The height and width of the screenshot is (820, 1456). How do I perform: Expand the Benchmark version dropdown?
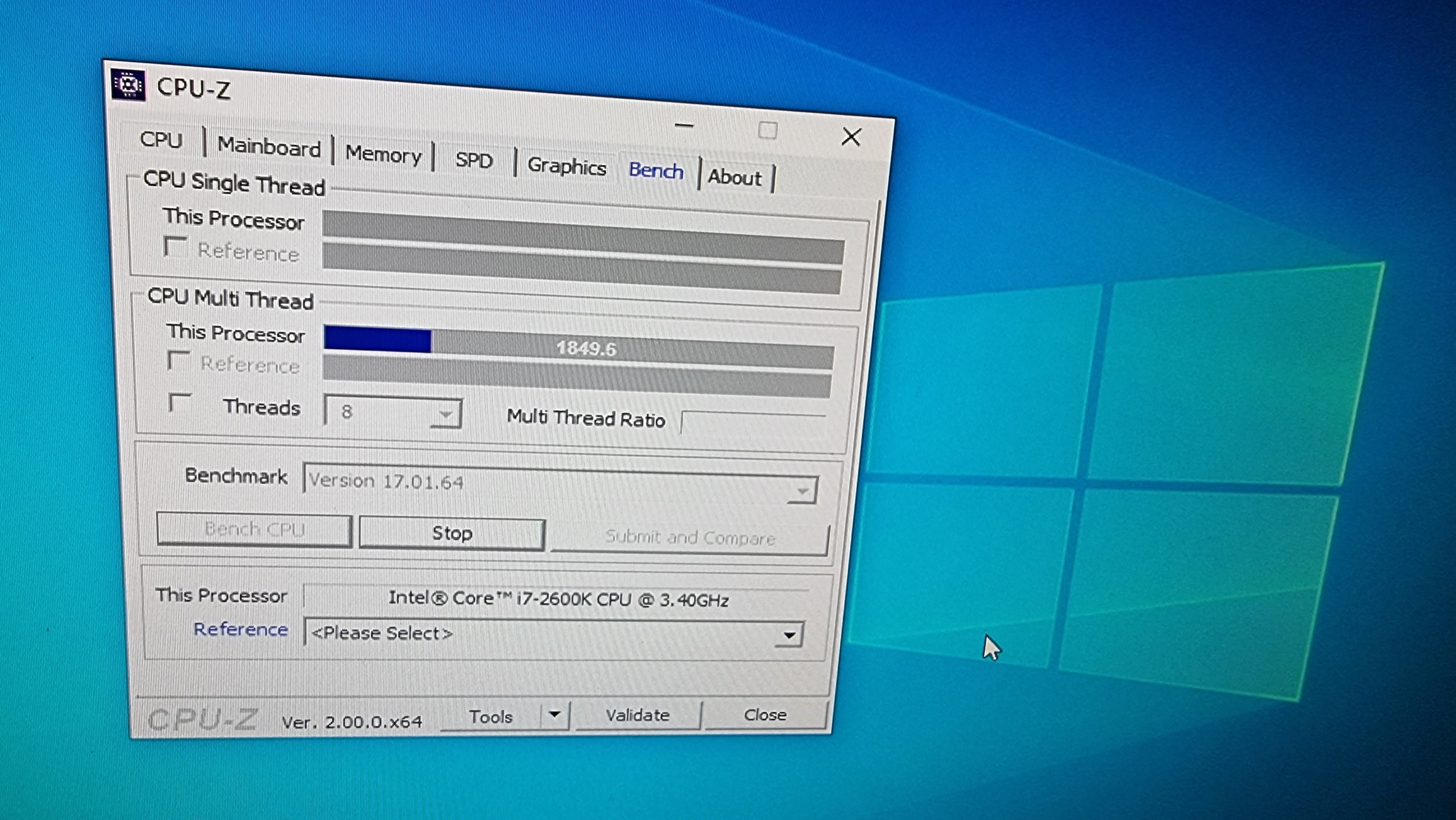[x=560, y=484]
